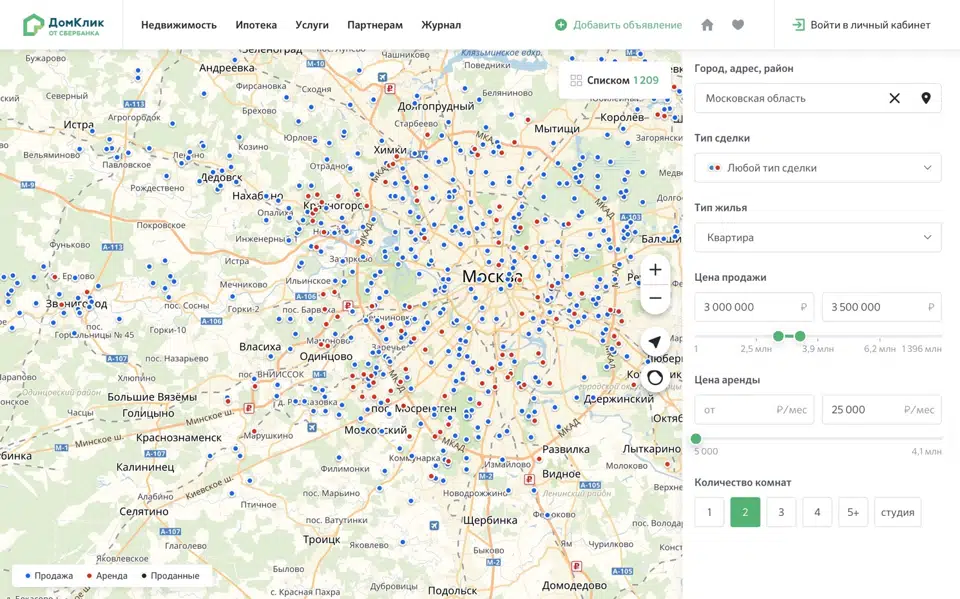This screenshot has width=960, height=599.
Task: Click the chevron of Квартира dropdown
Action: [x=927, y=237]
